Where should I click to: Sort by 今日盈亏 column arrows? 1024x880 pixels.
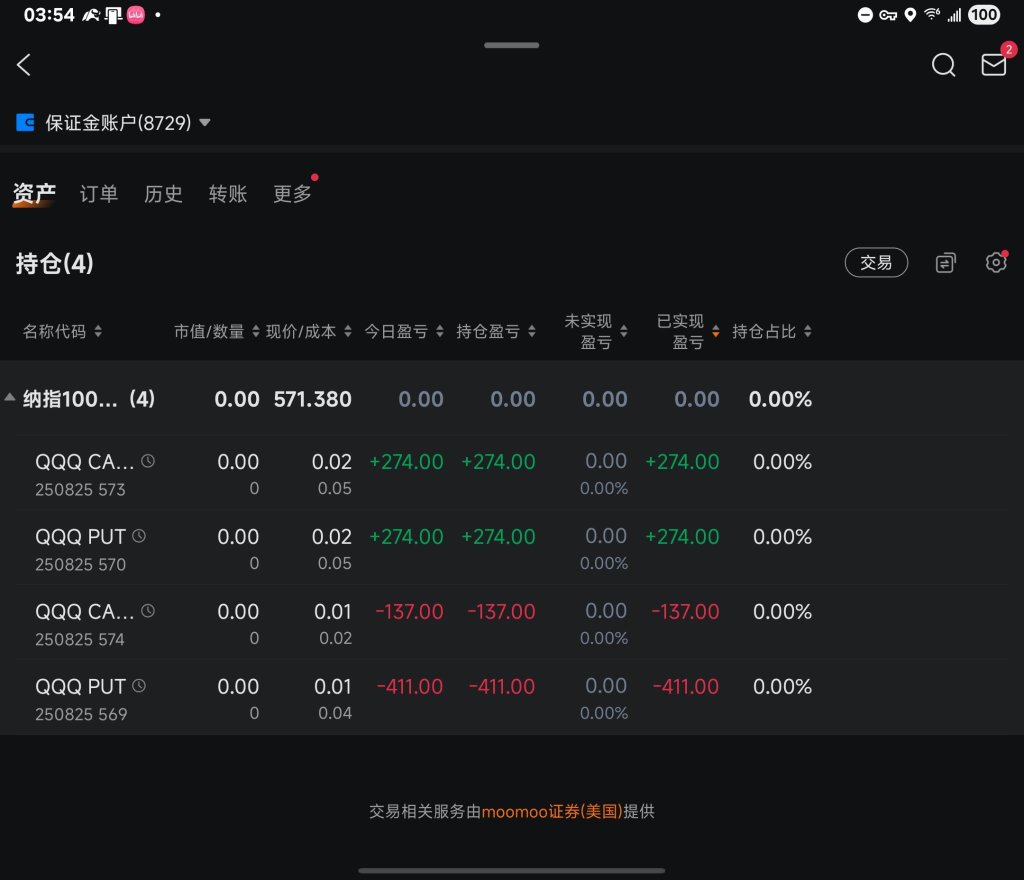[440, 331]
